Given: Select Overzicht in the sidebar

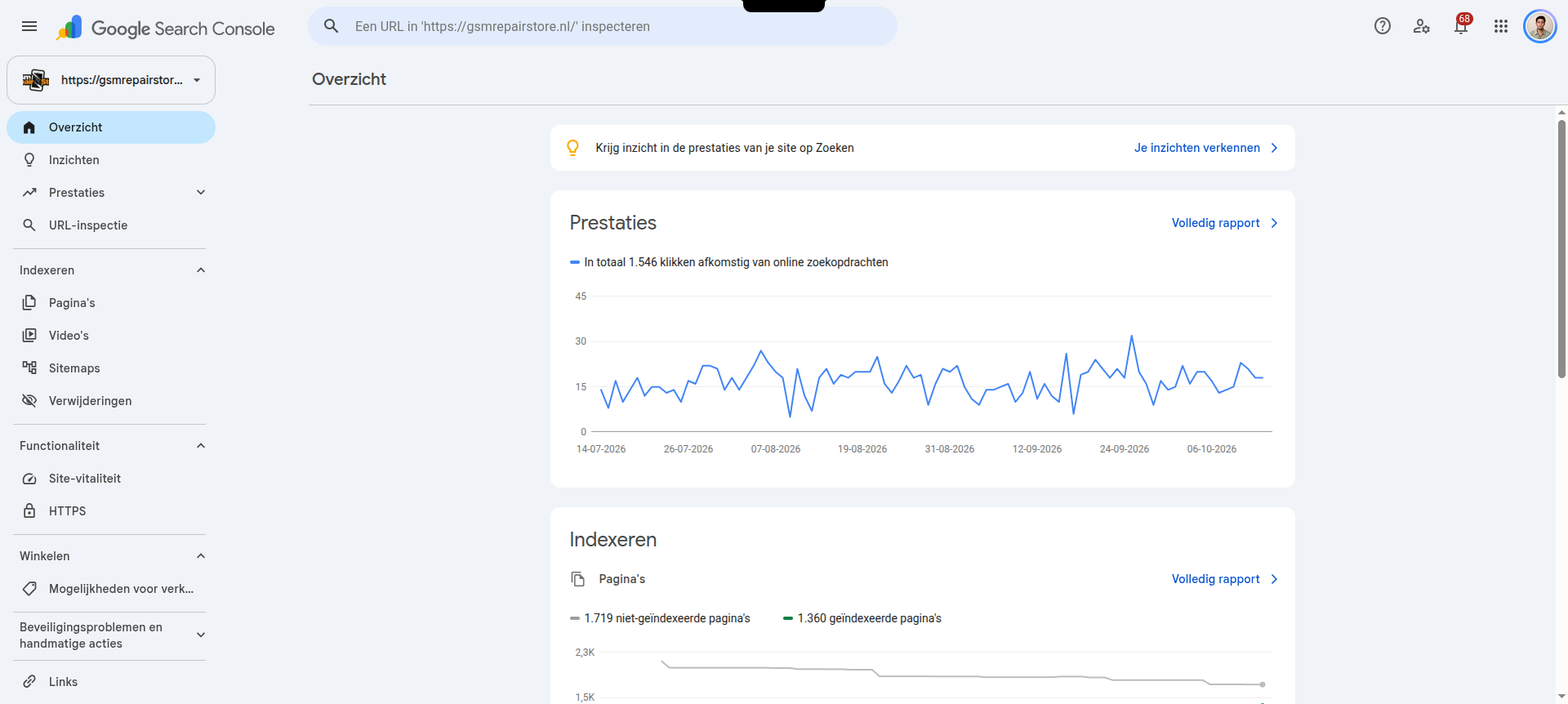Looking at the screenshot, I should [x=111, y=127].
